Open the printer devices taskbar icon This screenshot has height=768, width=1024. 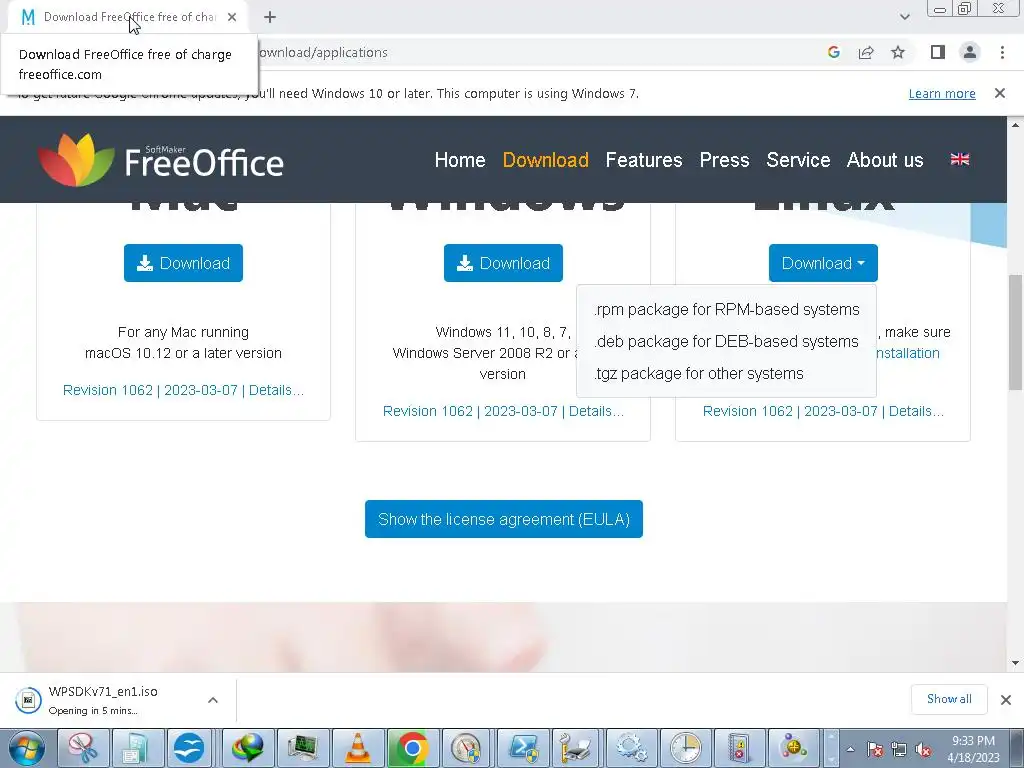pos(577,748)
